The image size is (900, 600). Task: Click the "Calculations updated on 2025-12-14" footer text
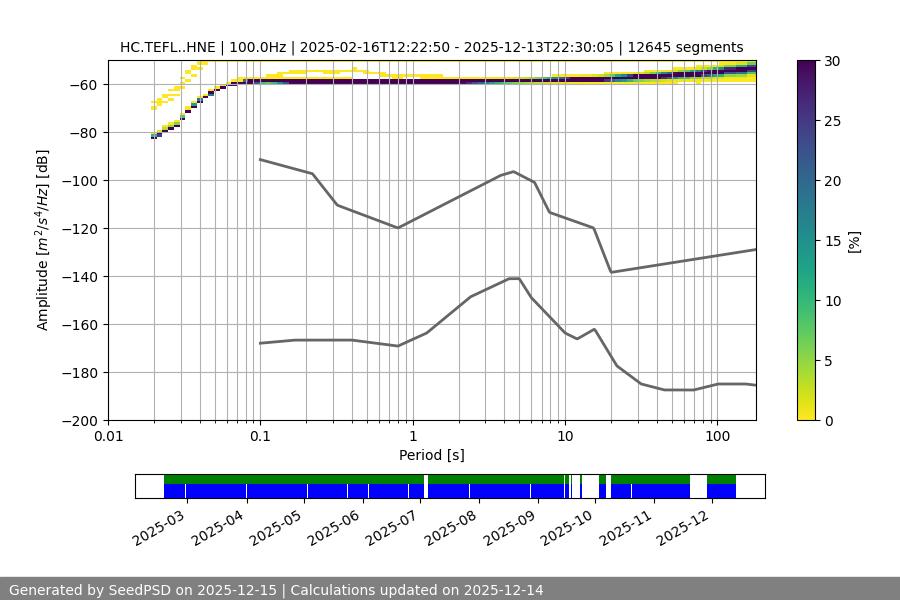416,590
